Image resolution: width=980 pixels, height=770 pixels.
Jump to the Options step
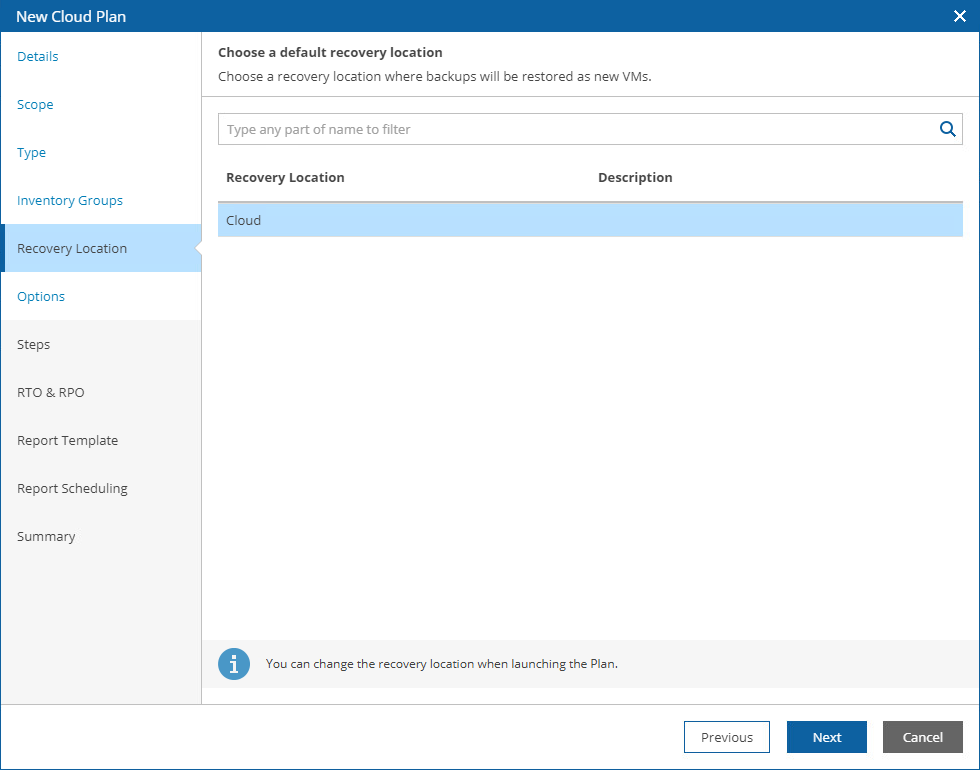point(41,297)
